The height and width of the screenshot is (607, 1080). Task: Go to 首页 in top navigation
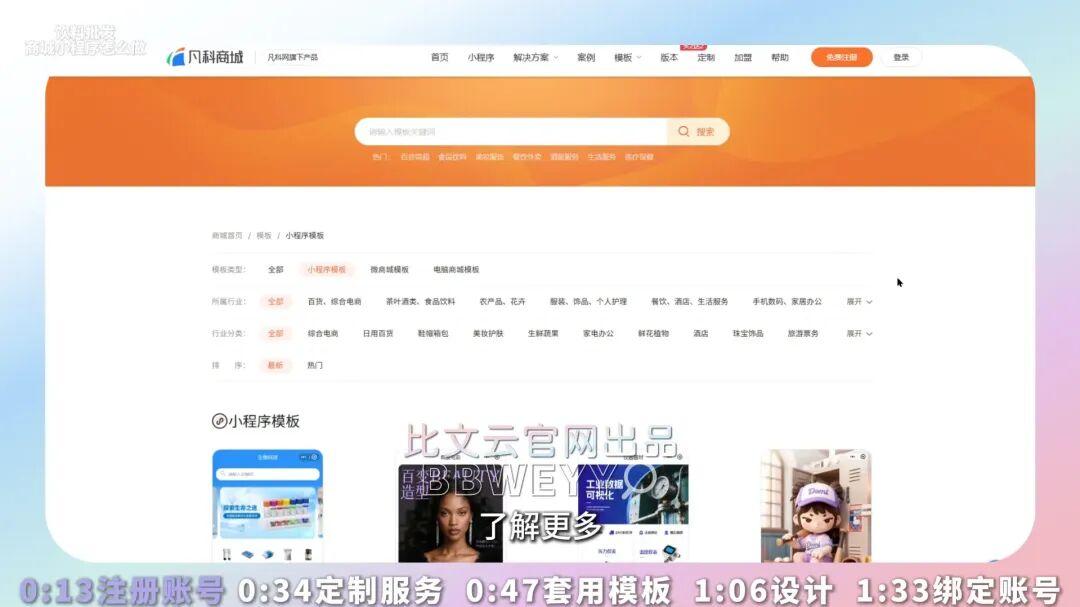click(440, 58)
